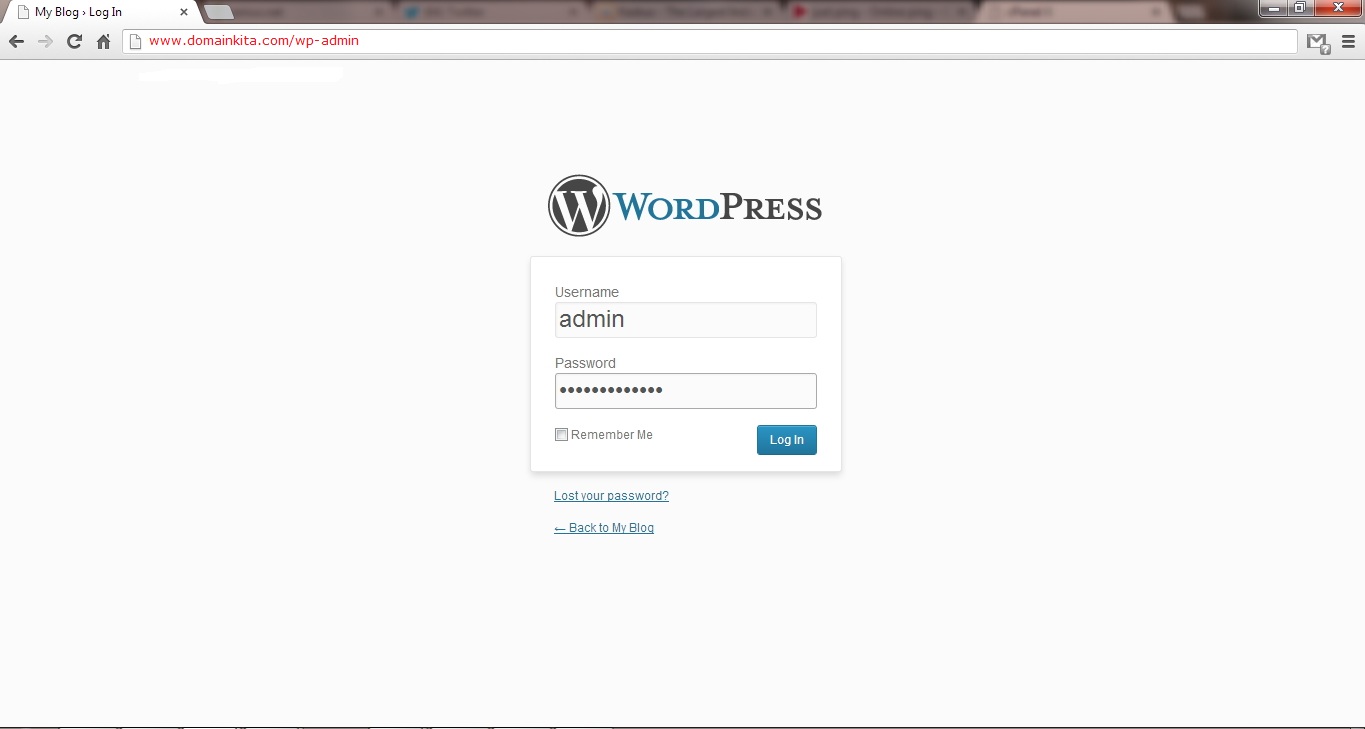Screen dimensions: 1365x729
Task: Reload the current page
Action: tap(74, 41)
